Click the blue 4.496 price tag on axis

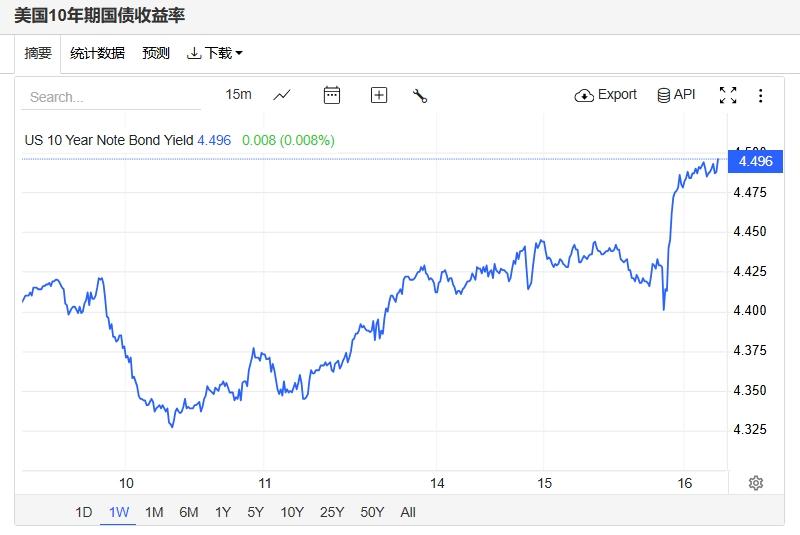click(x=755, y=161)
